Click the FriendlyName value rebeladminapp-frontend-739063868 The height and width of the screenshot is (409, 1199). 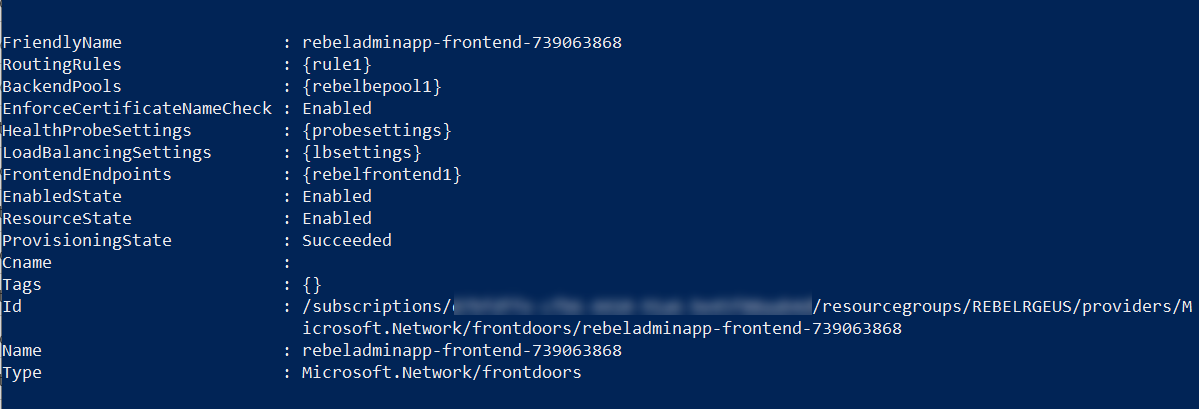(462, 43)
